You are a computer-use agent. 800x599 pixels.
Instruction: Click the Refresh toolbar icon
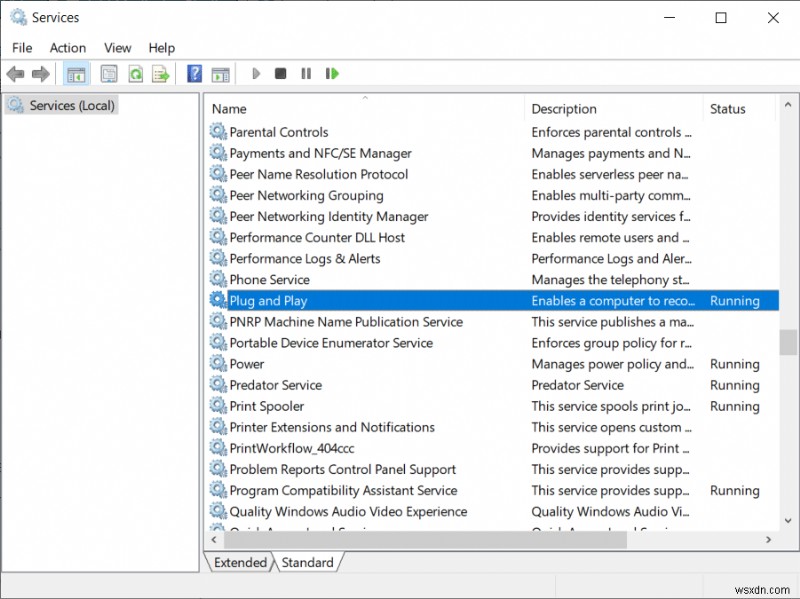[x=135, y=74]
